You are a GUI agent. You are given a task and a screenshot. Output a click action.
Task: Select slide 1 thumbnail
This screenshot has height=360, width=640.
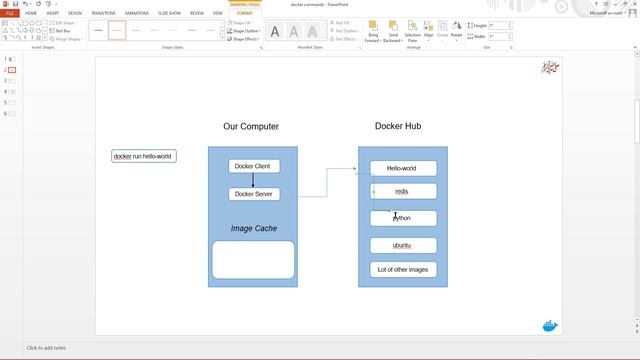click(x=12, y=59)
